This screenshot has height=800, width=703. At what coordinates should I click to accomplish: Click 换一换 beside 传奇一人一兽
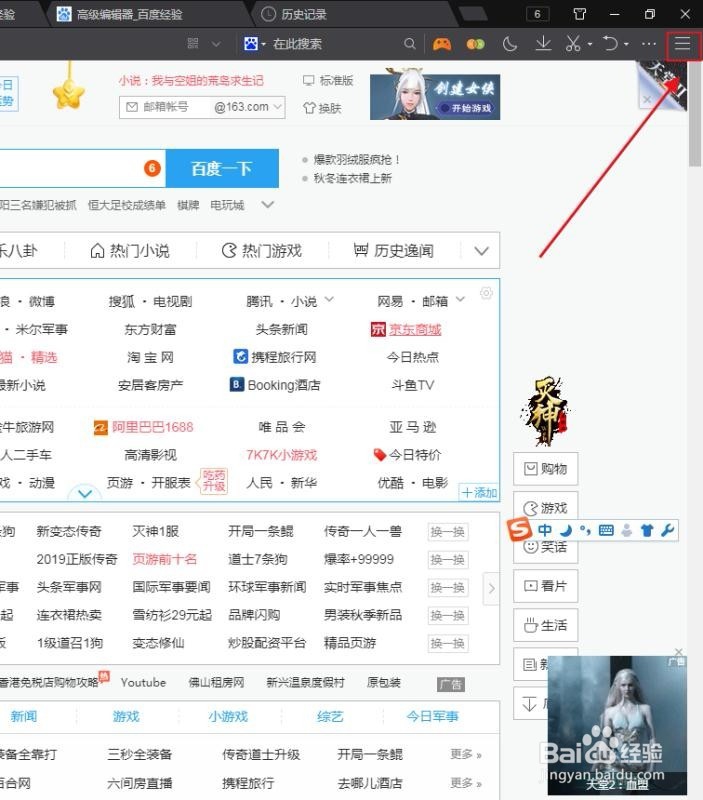(x=447, y=532)
